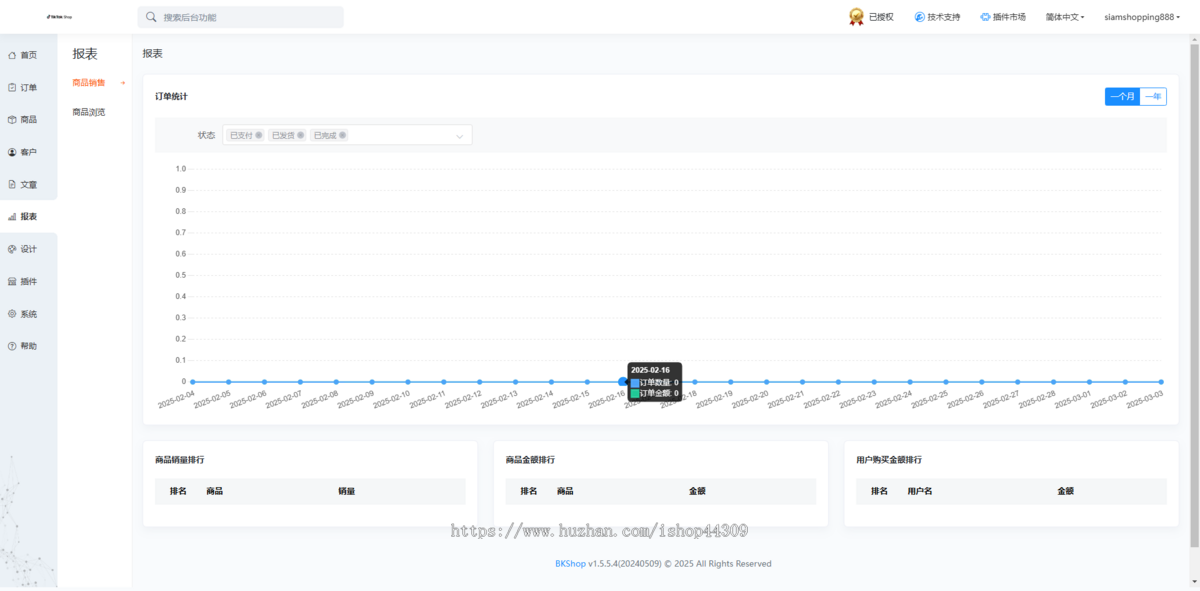Switch the chart to 一年 range
Viewport: 1200px width, 591px height.
click(1153, 96)
